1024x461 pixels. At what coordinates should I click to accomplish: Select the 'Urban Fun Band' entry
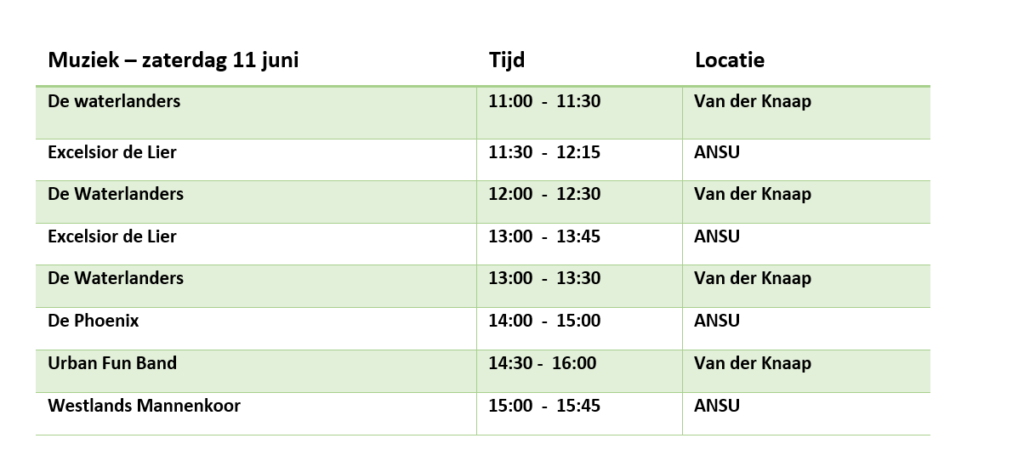(112, 362)
